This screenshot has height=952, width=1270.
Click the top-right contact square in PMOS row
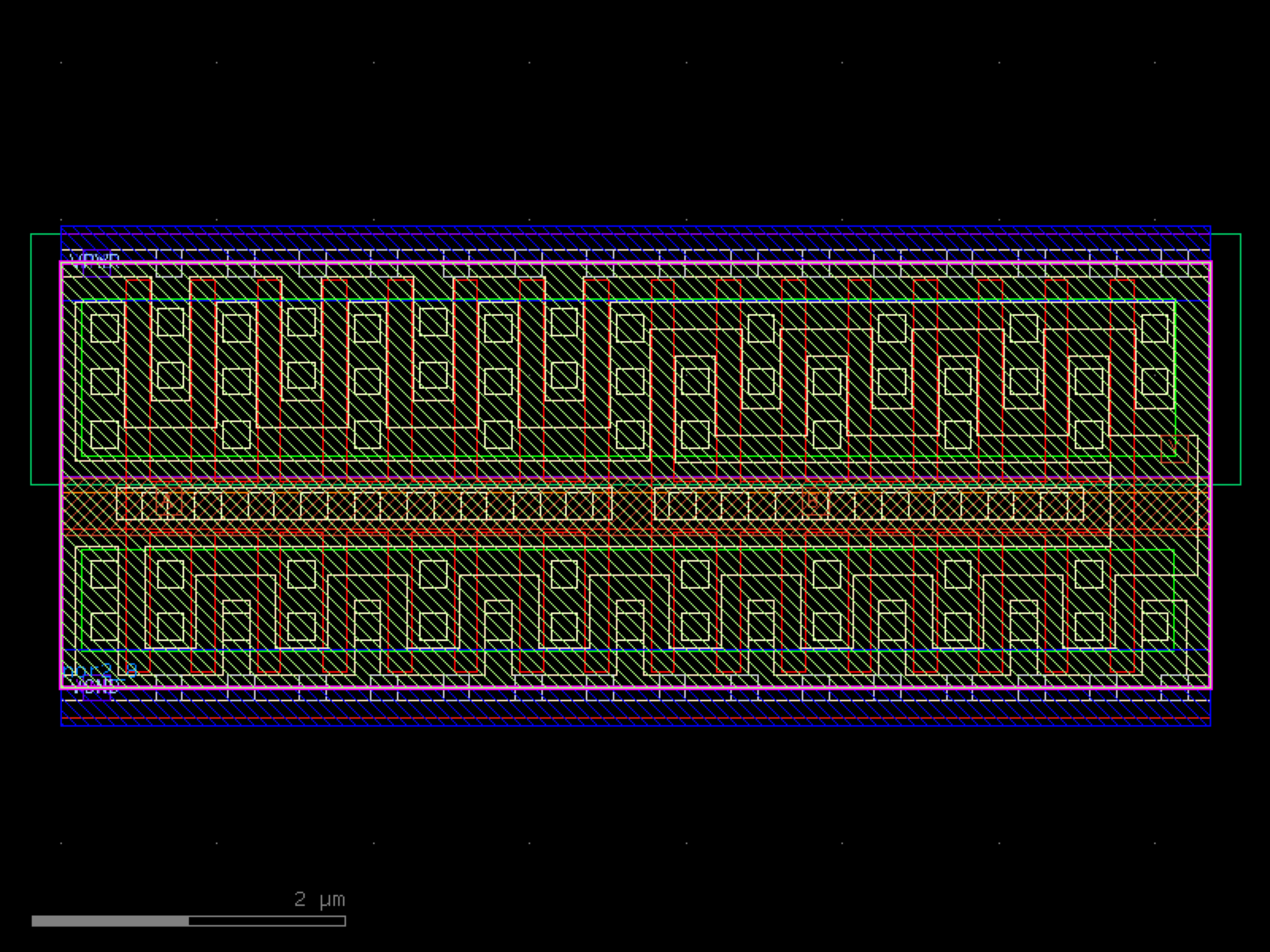pyautogui.click(x=1154, y=329)
